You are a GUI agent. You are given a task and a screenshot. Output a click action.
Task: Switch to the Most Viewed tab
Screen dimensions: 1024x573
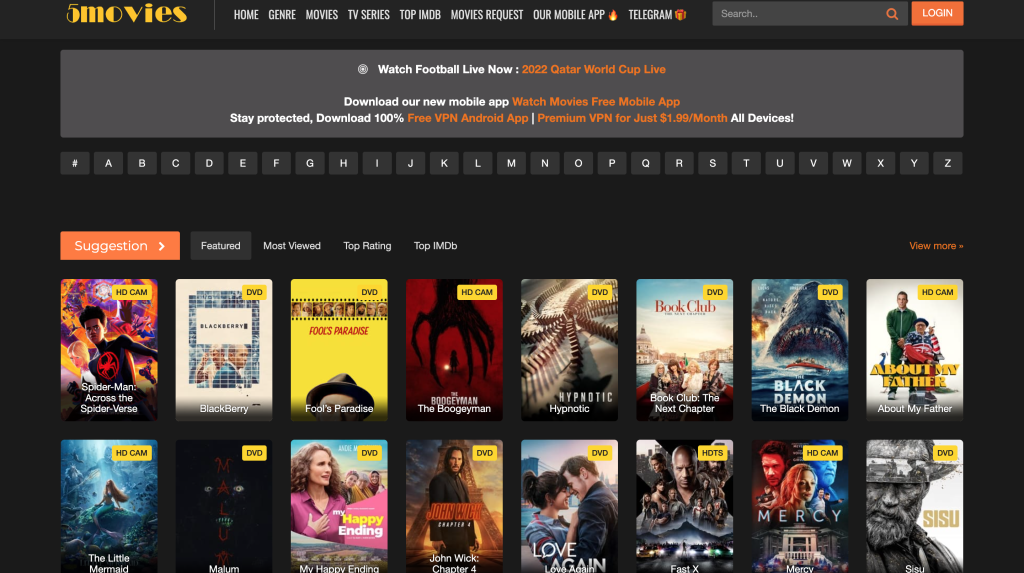pyautogui.click(x=292, y=246)
